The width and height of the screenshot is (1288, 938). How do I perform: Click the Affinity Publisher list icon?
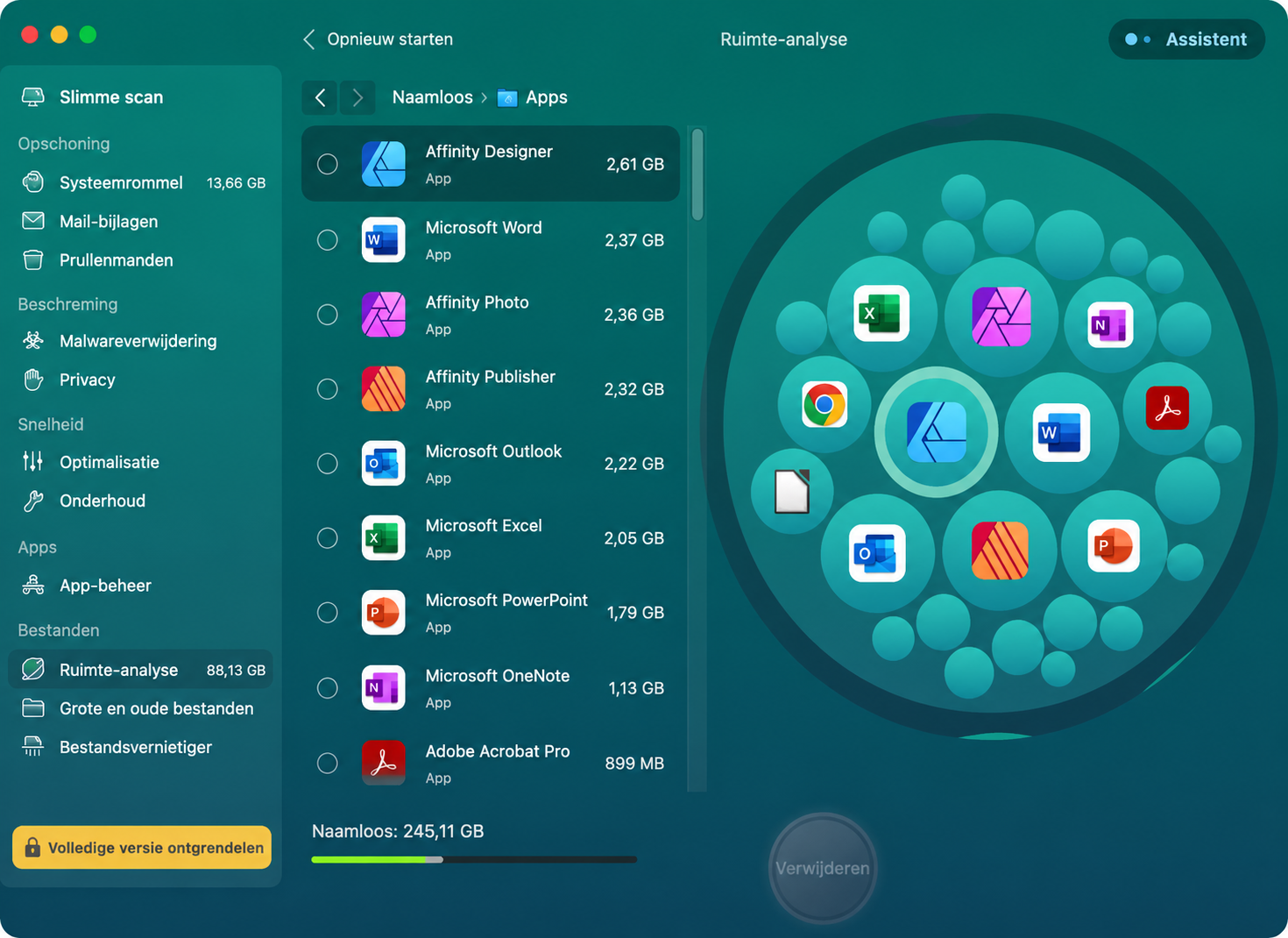[383, 388]
